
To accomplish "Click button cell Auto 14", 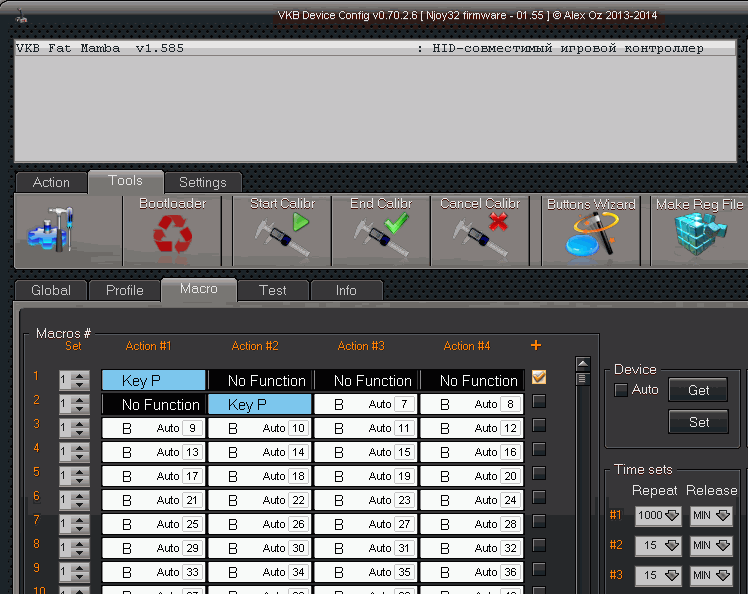I will (260, 452).
